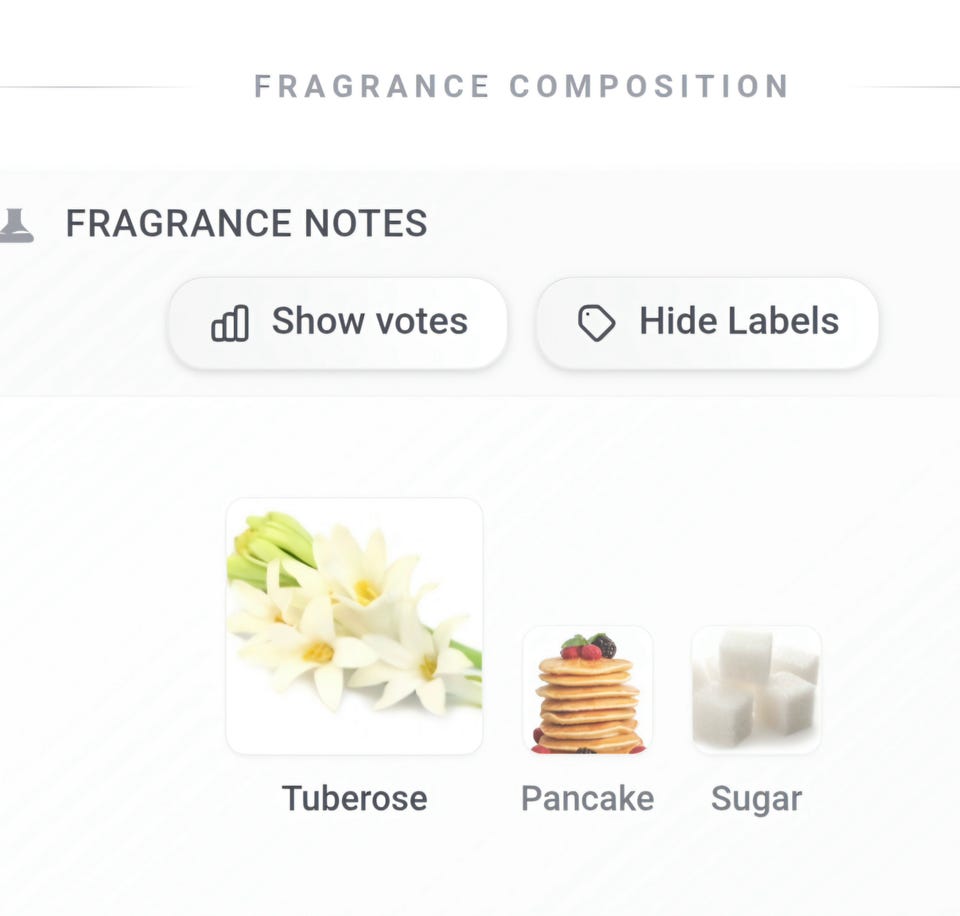Tap the berries atop the pancake stack

tap(590, 647)
